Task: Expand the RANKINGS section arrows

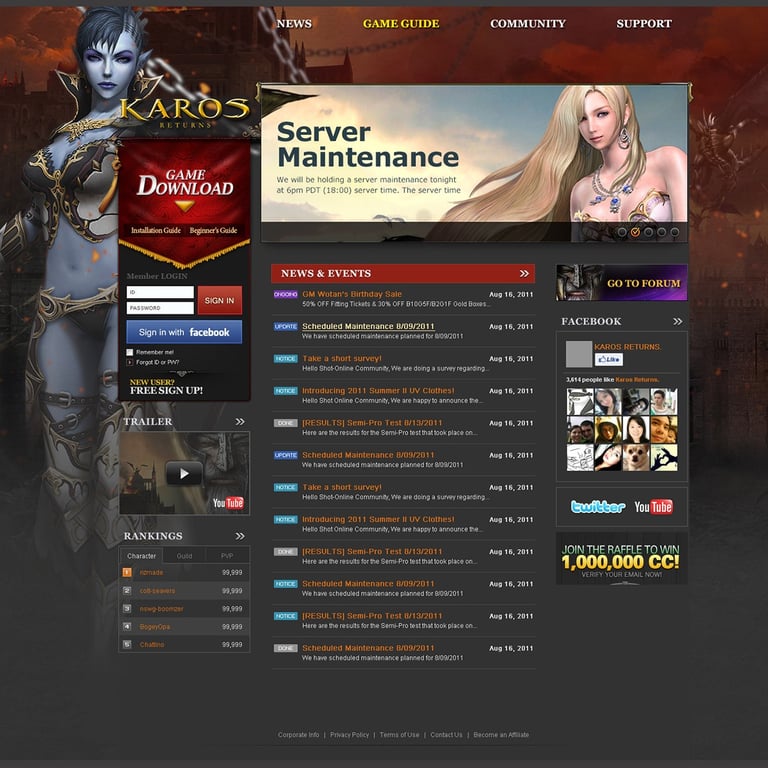Action: click(x=240, y=536)
